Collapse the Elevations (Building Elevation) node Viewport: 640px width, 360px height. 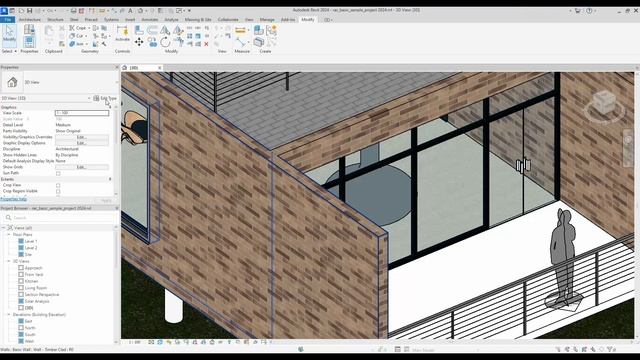tap(9, 315)
